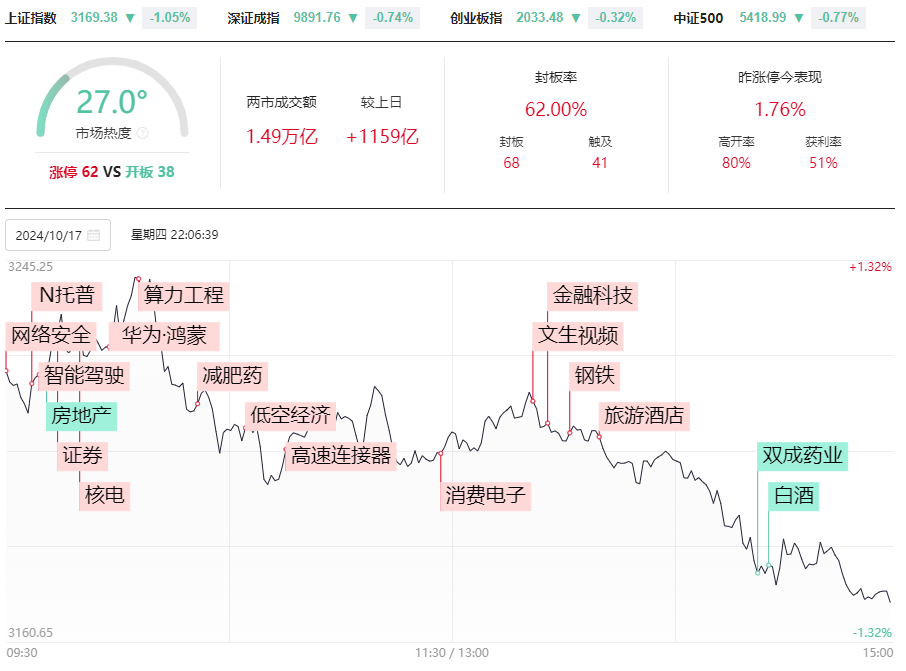
Task: Open the calendar icon in date field
Action: (x=93, y=235)
